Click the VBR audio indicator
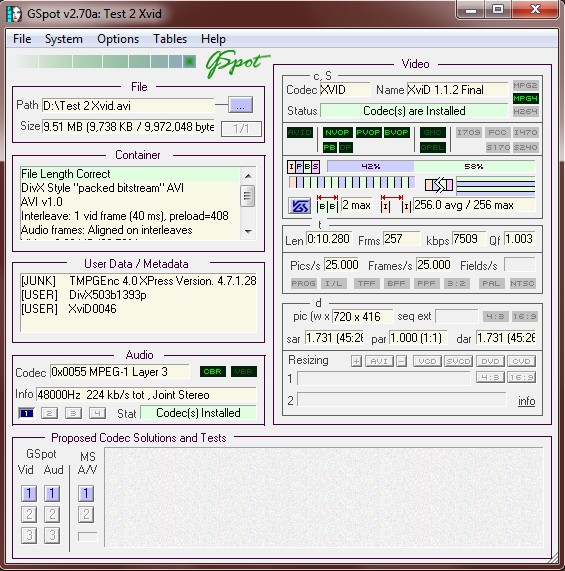This screenshot has width=565, height=571. 244,371
